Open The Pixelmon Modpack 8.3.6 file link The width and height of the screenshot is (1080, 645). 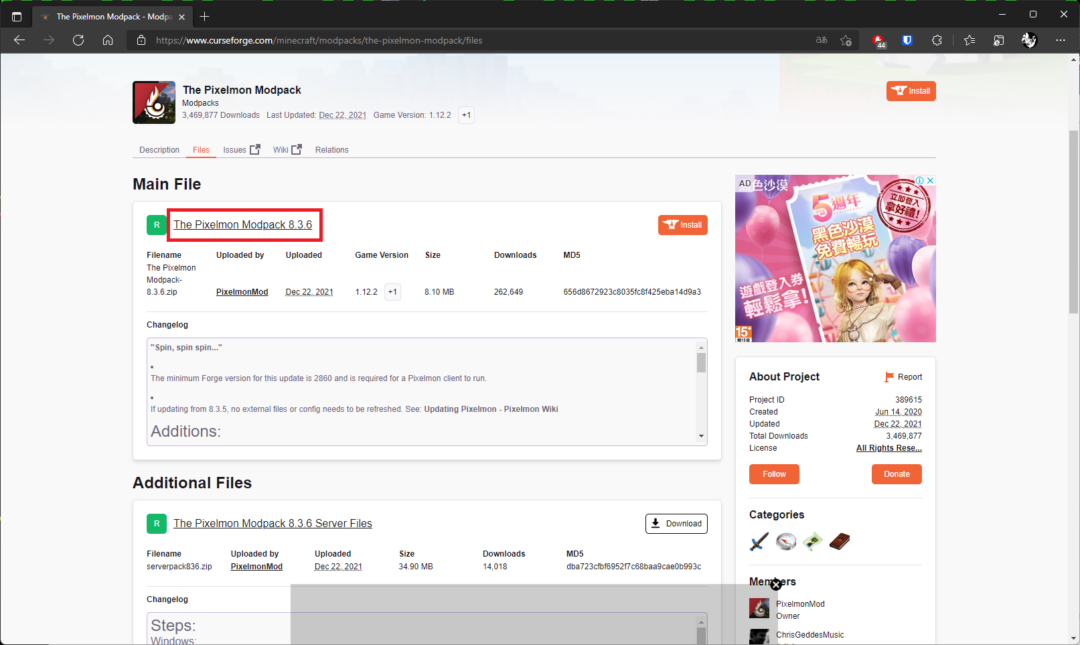242,225
